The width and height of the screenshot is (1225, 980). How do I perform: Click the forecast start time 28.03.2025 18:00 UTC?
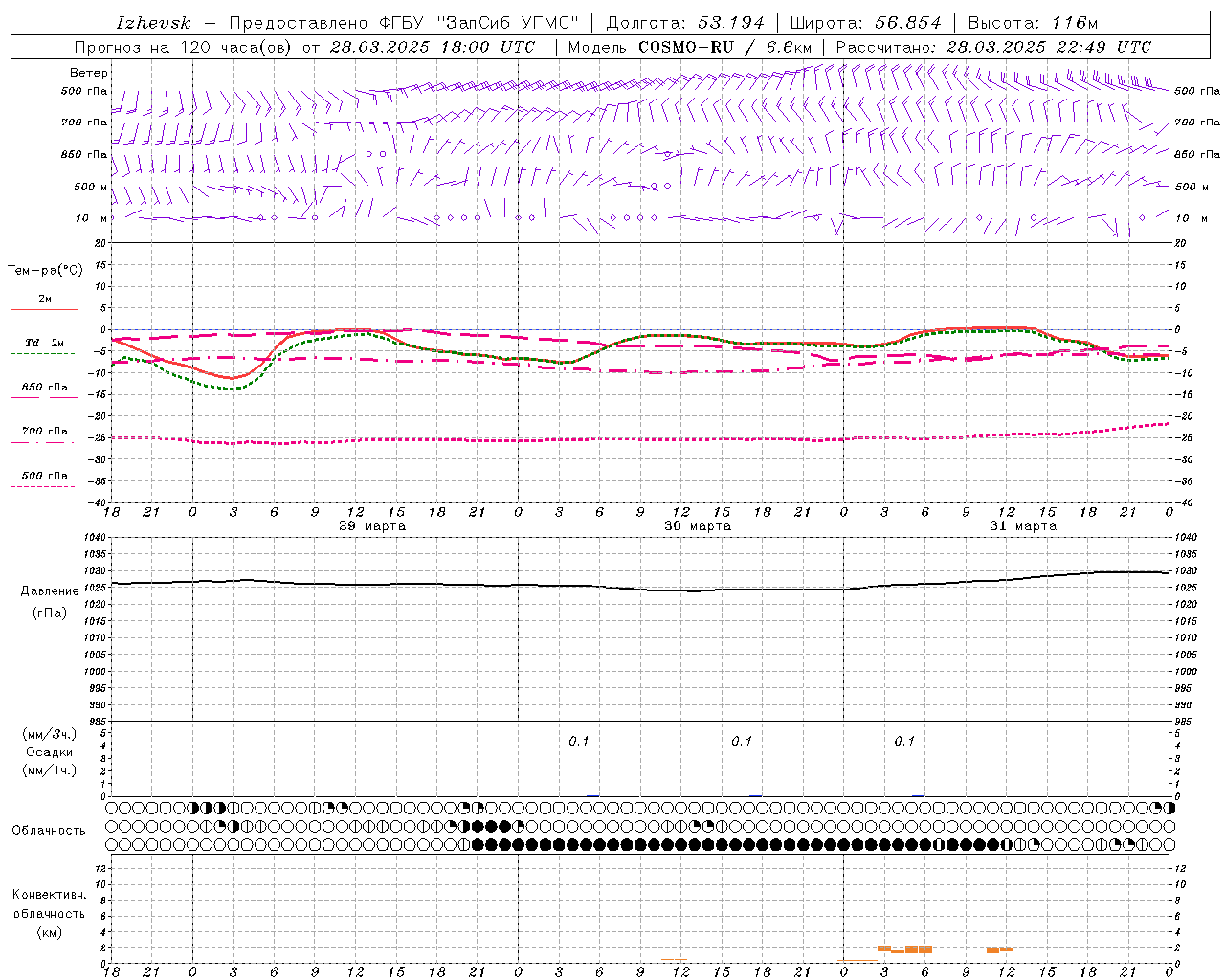432,47
